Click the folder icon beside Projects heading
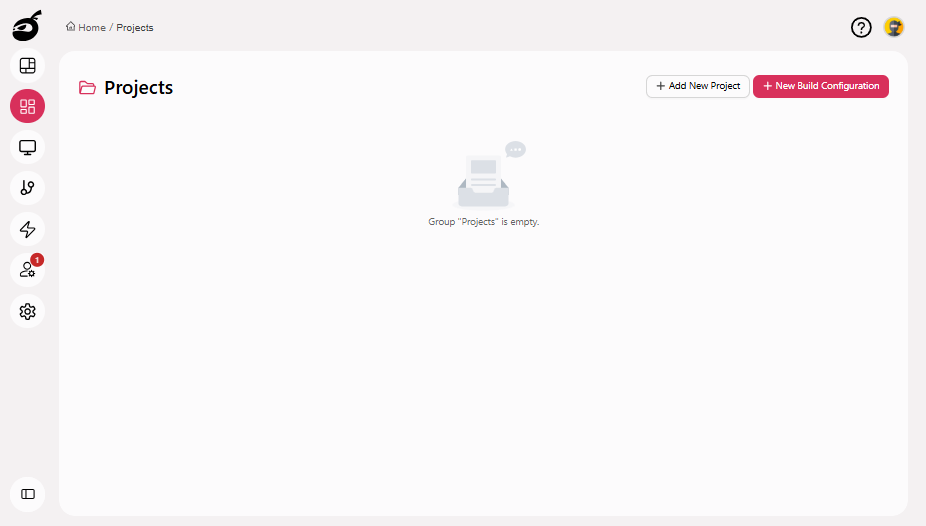926x526 pixels. point(87,88)
